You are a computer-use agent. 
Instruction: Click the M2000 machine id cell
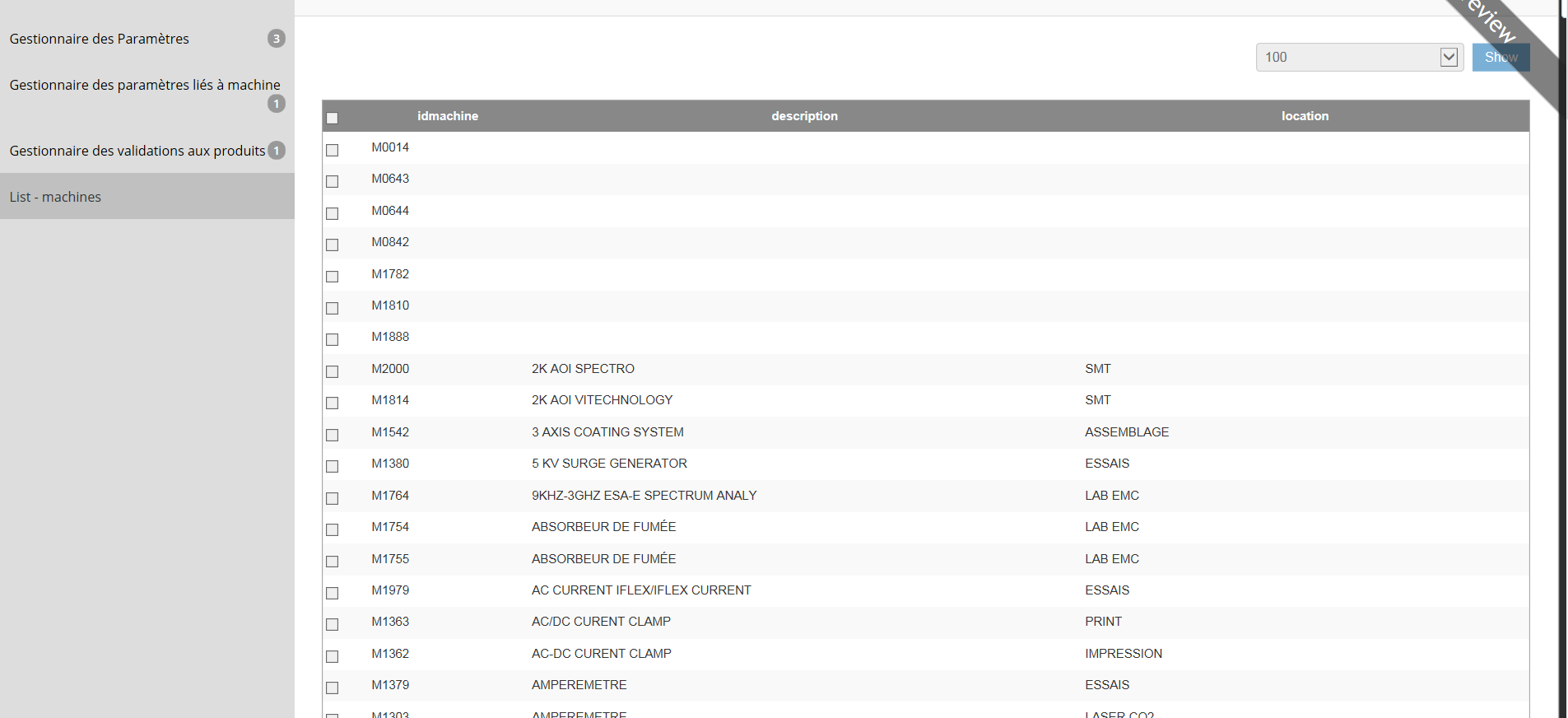point(390,369)
